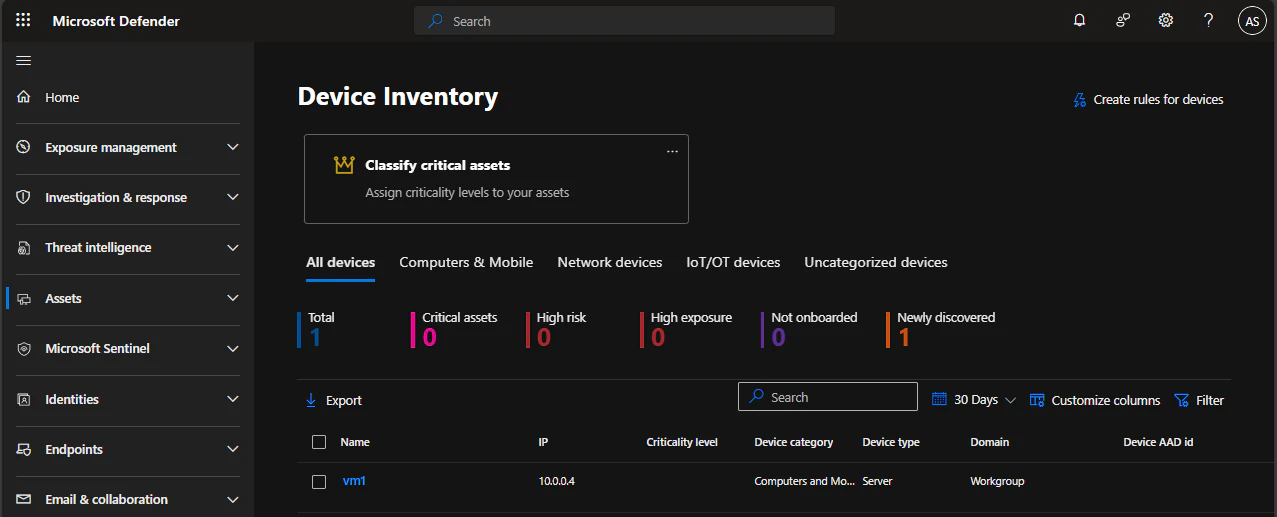The width and height of the screenshot is (1277, 517).
Task: Expand the Identities chevron
Action: [x=233, y=399]
